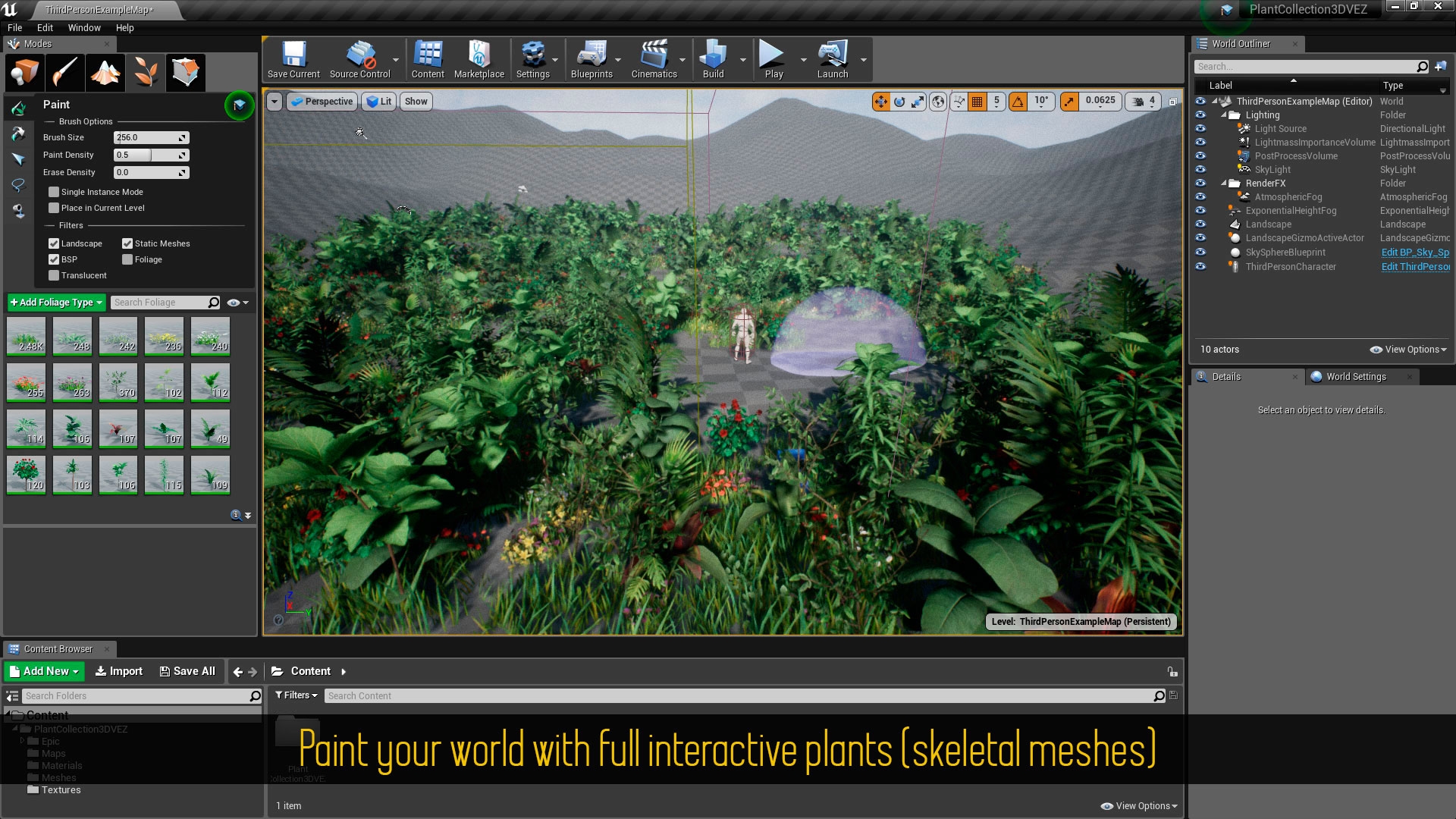The width and height of the screenshot is (1456, 819).
Task: Open Content Browser Filters dropdown
Action: (297, 695)
